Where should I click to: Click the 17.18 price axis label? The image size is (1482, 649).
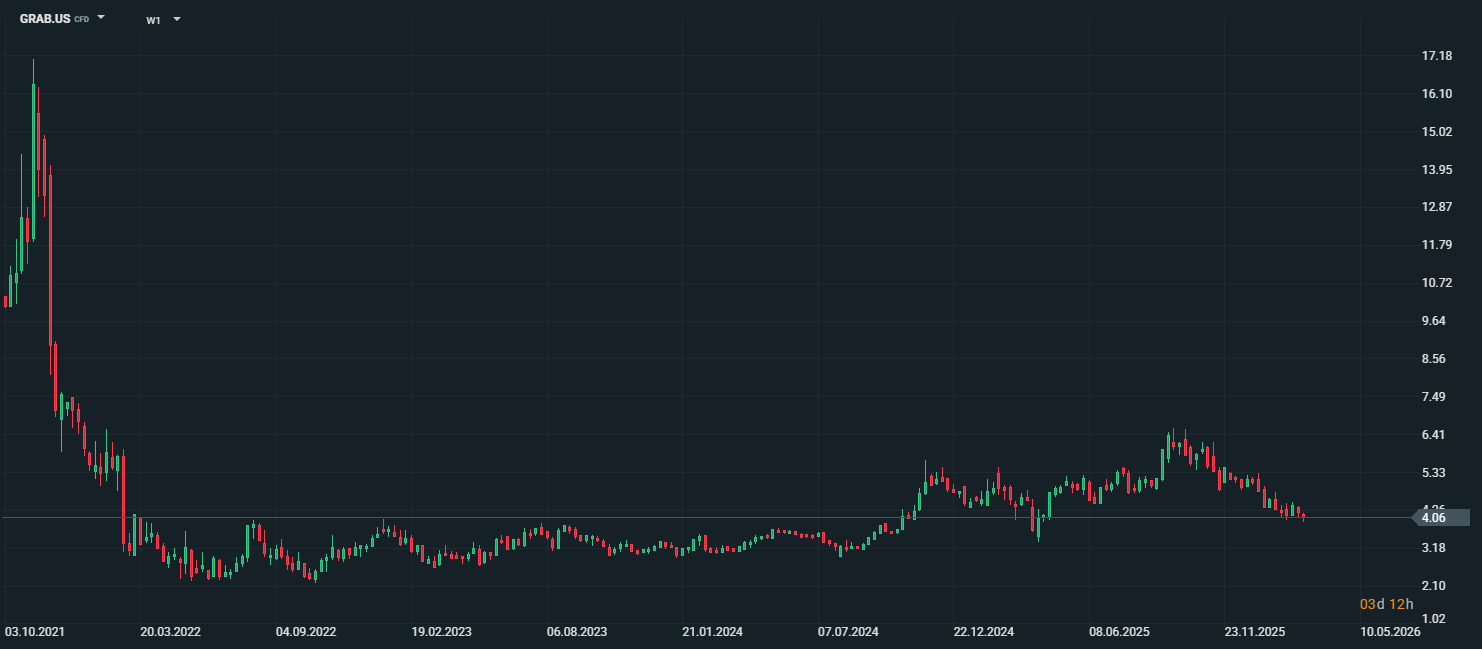1436,56
